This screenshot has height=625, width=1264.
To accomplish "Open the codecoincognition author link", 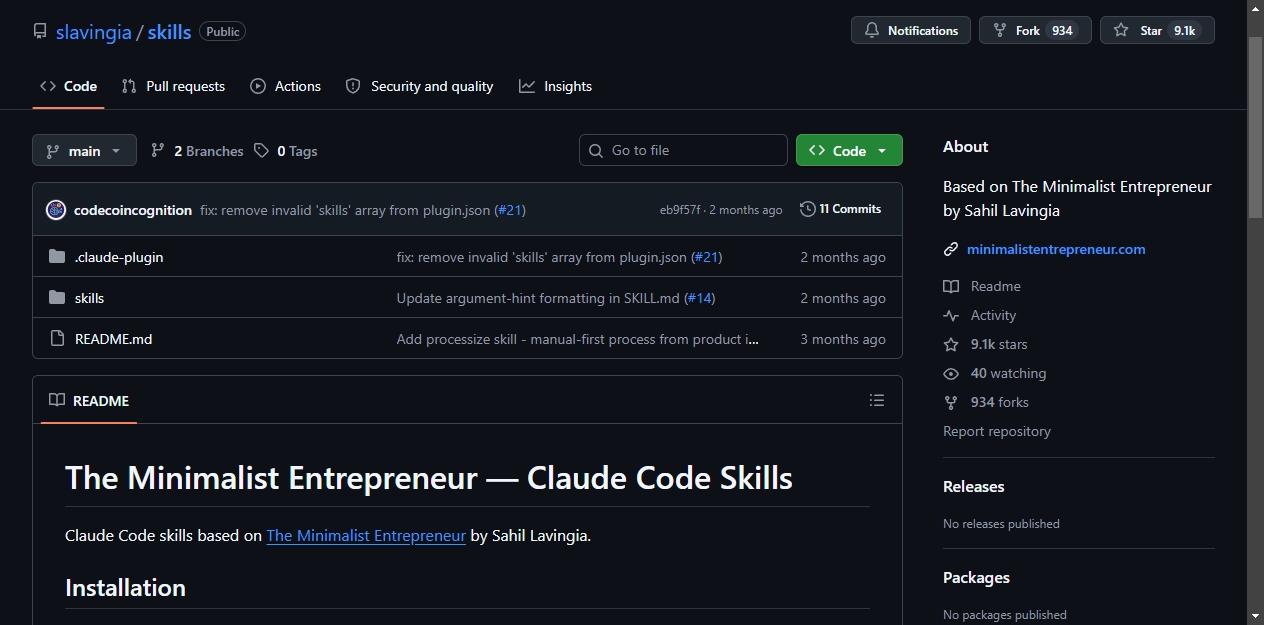I will tap(133, 210).
